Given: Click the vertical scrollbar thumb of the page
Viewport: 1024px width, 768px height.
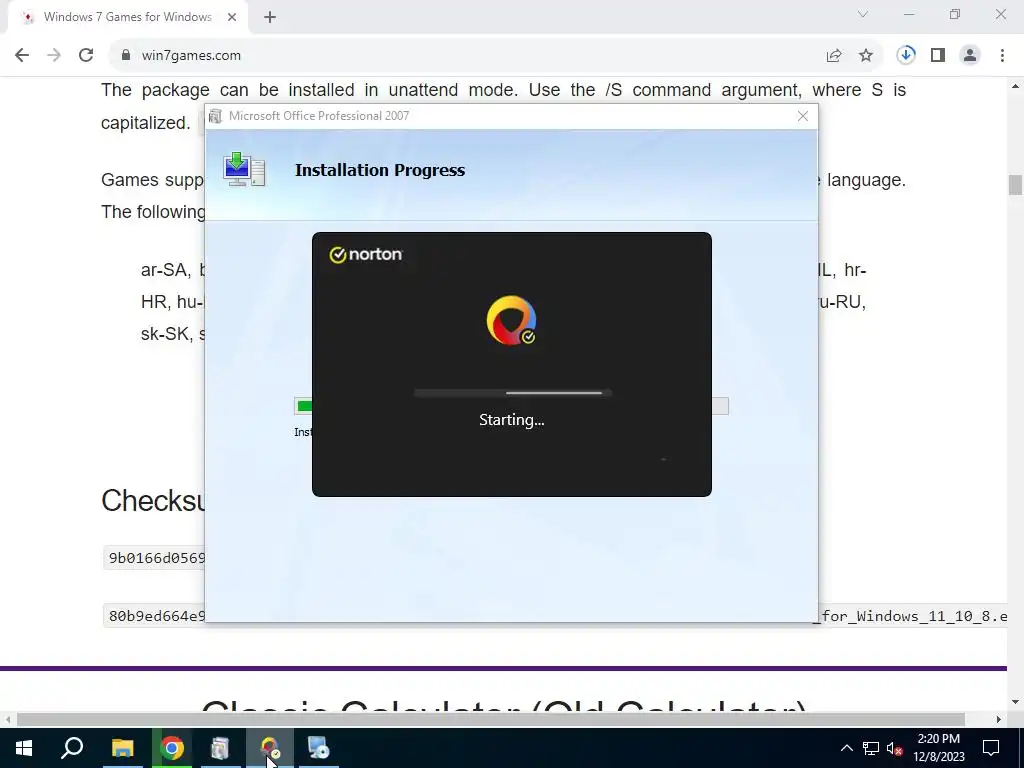Looking at the screenshot, I should point(1015,185).
